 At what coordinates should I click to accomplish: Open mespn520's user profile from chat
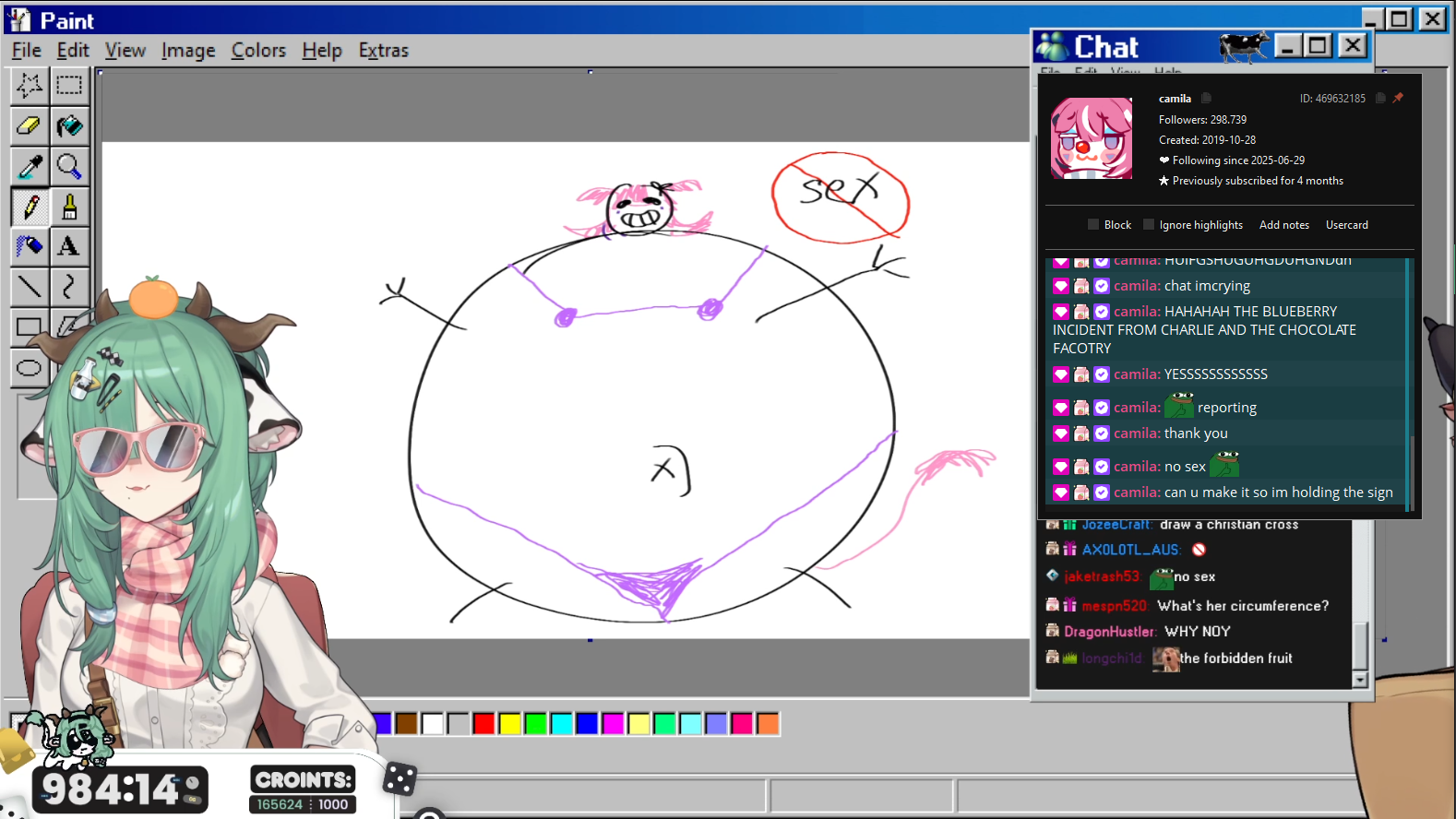pos(1115,606)
